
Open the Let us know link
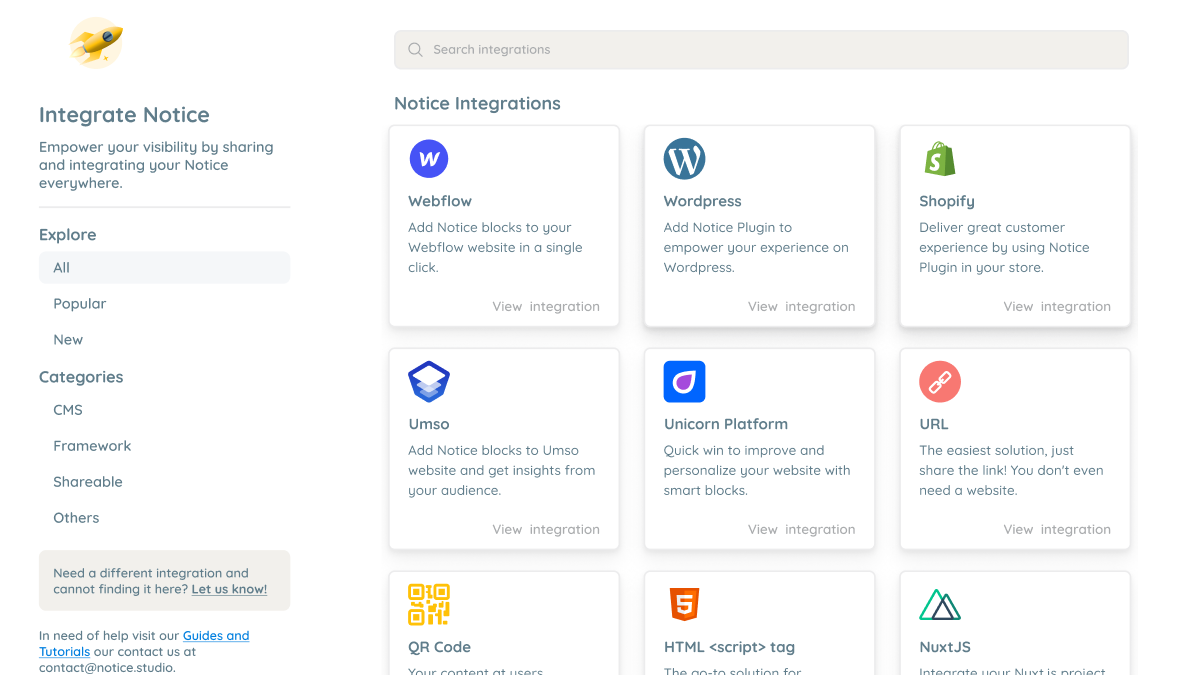click(229, 589)
